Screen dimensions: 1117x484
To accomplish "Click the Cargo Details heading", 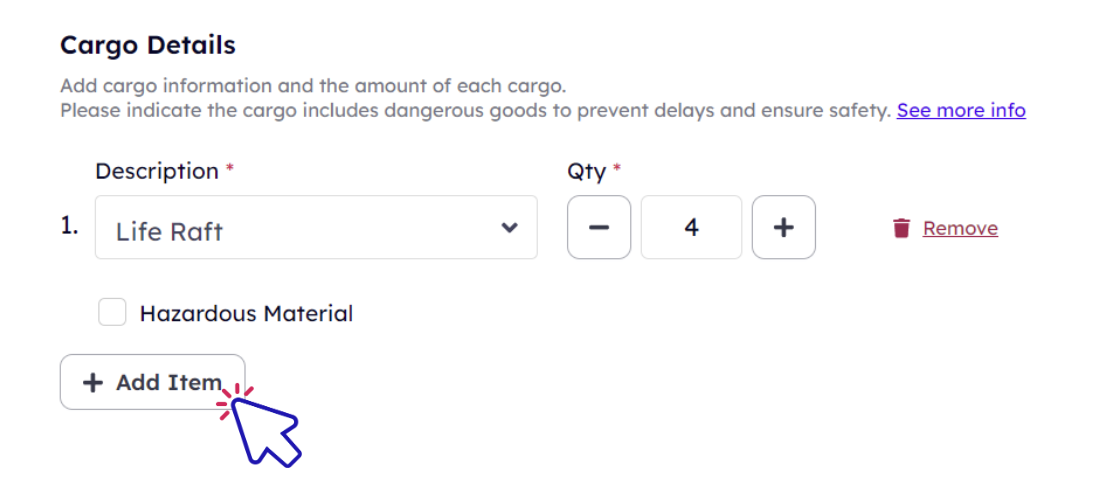I will coord(148,45).
